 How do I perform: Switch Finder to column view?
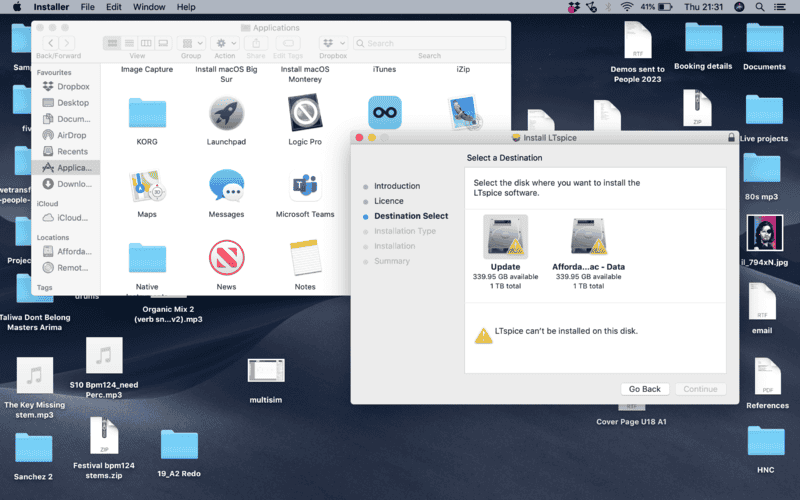coord(146,43)
